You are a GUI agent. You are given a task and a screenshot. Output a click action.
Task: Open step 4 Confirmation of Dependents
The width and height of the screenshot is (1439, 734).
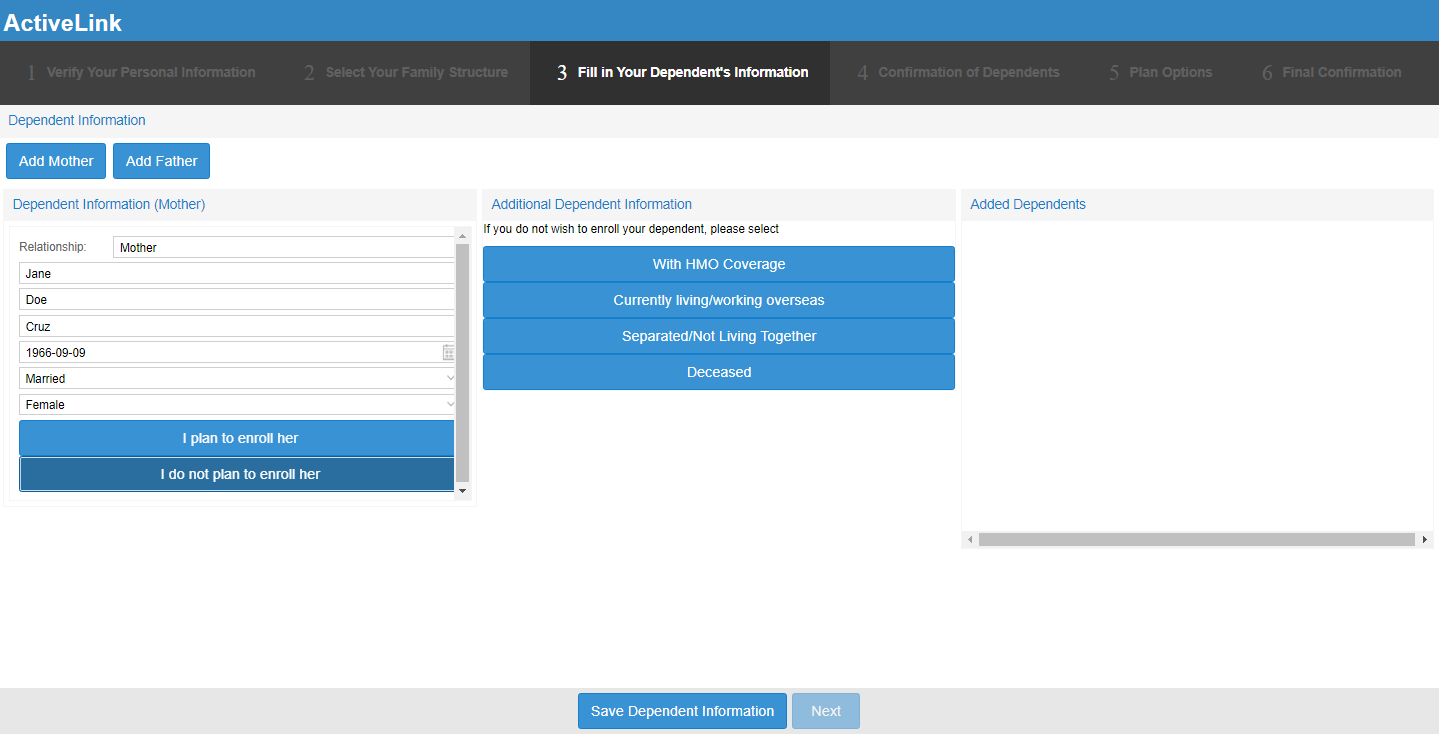[x=958, y=73]
